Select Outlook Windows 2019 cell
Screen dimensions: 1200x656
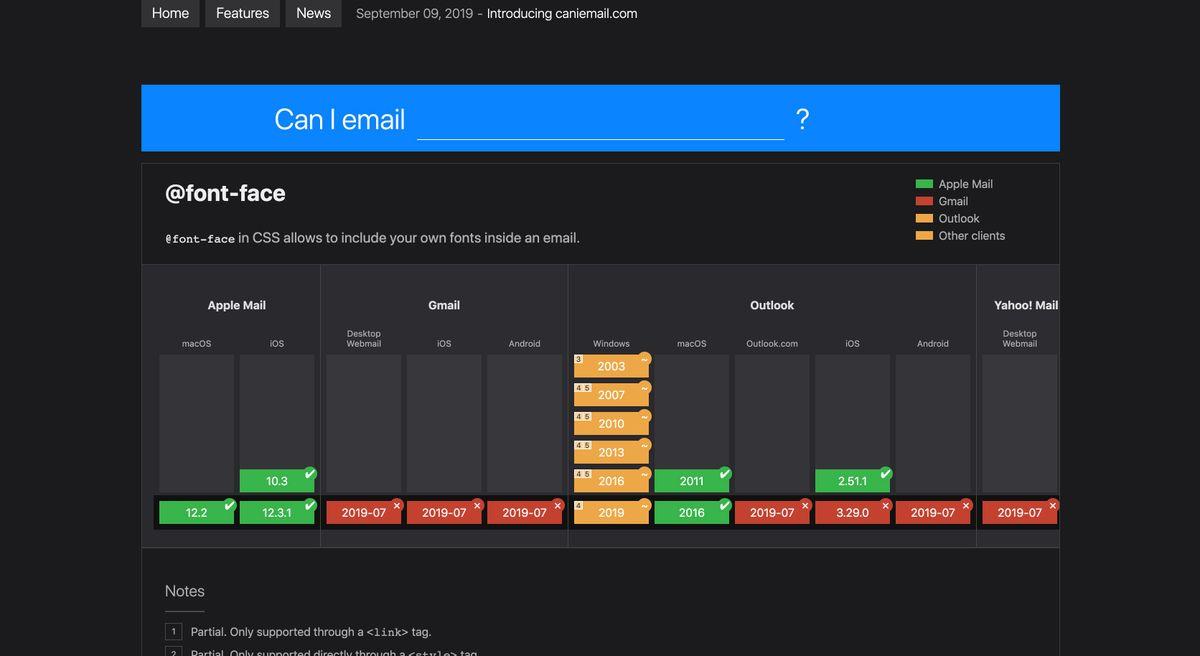pos(611,512)
